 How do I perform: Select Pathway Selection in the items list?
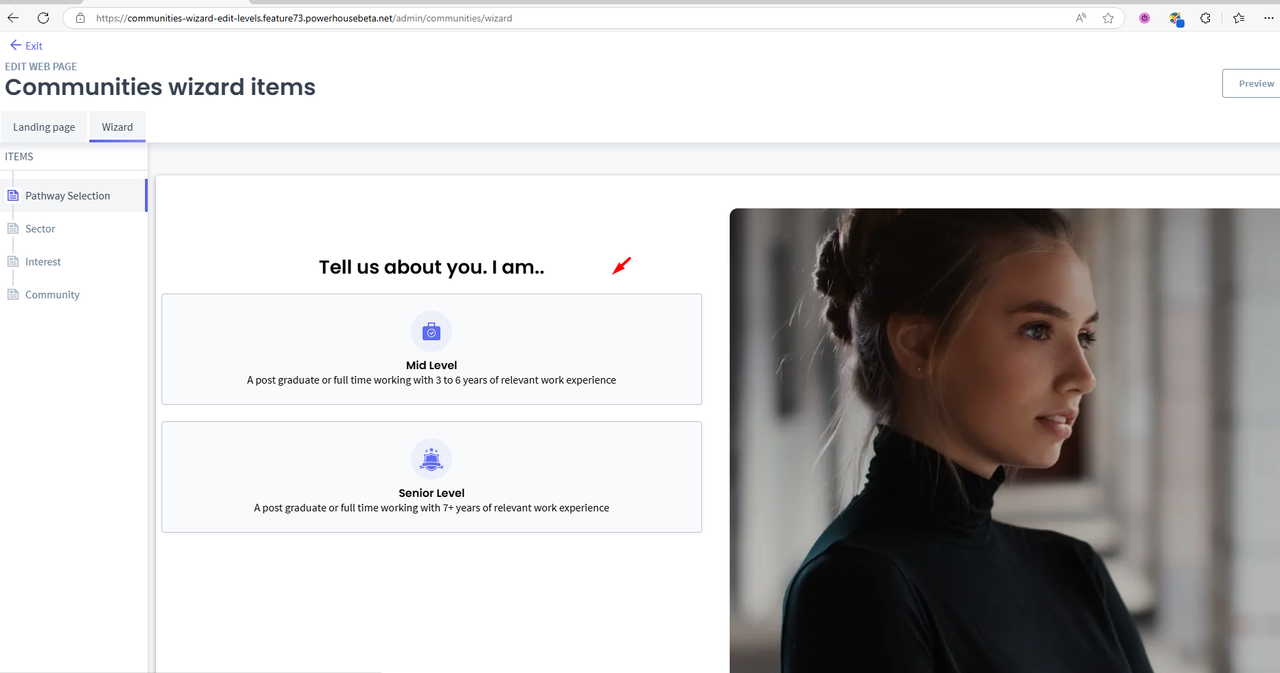(74, 196)
